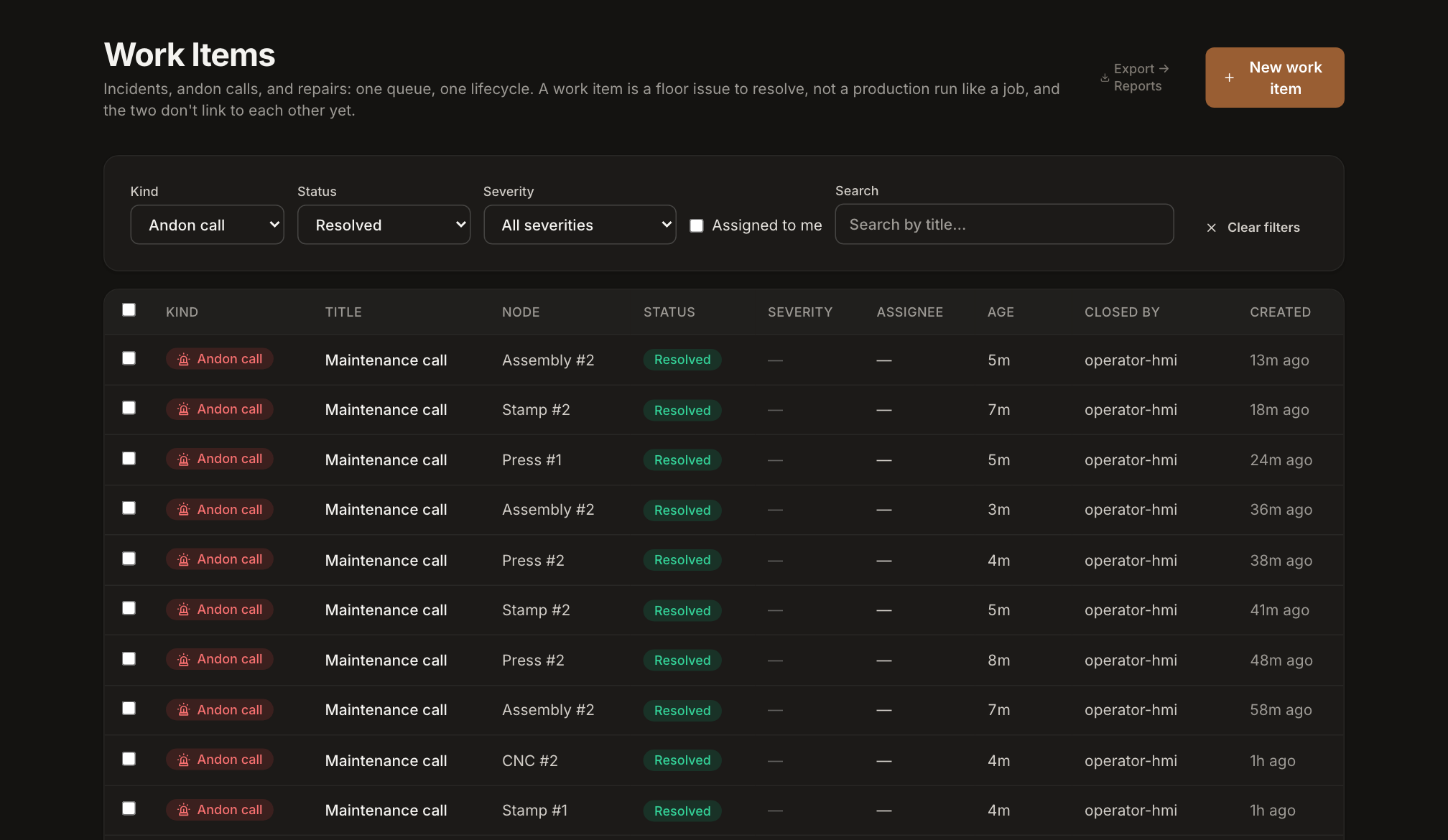Click the siren icon in the 36m ago row
The width and height of the screenshot is (1448, 840).
click(x=184, y=510)
